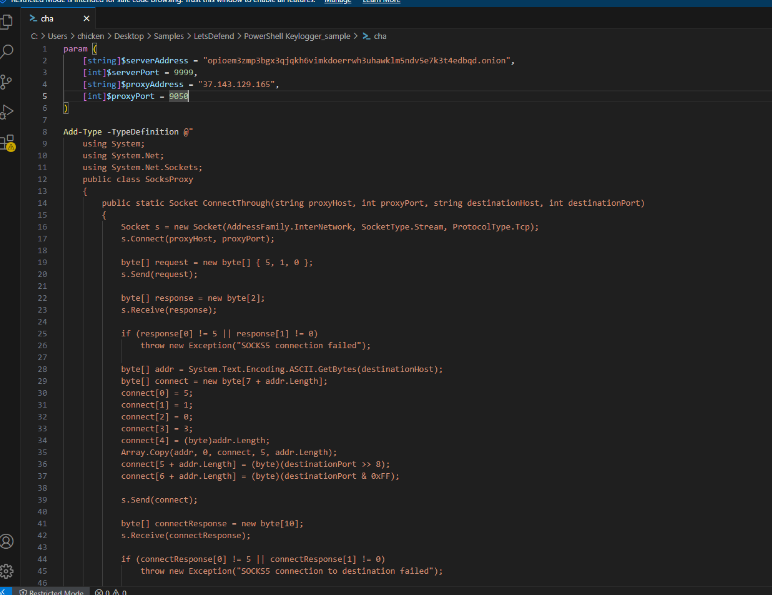Click 's.Receive(connectResponse);' statement

coord(186,535)
